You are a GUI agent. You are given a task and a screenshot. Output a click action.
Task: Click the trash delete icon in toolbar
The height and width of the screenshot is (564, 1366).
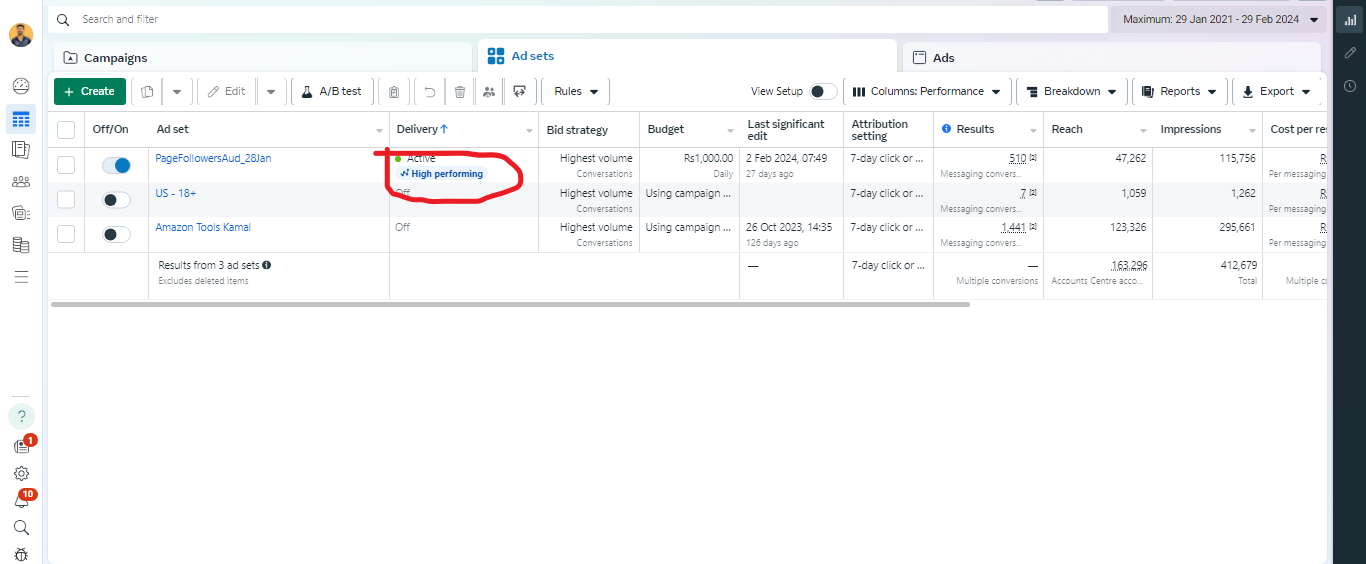pyautogui.click(x=460, y=92)
